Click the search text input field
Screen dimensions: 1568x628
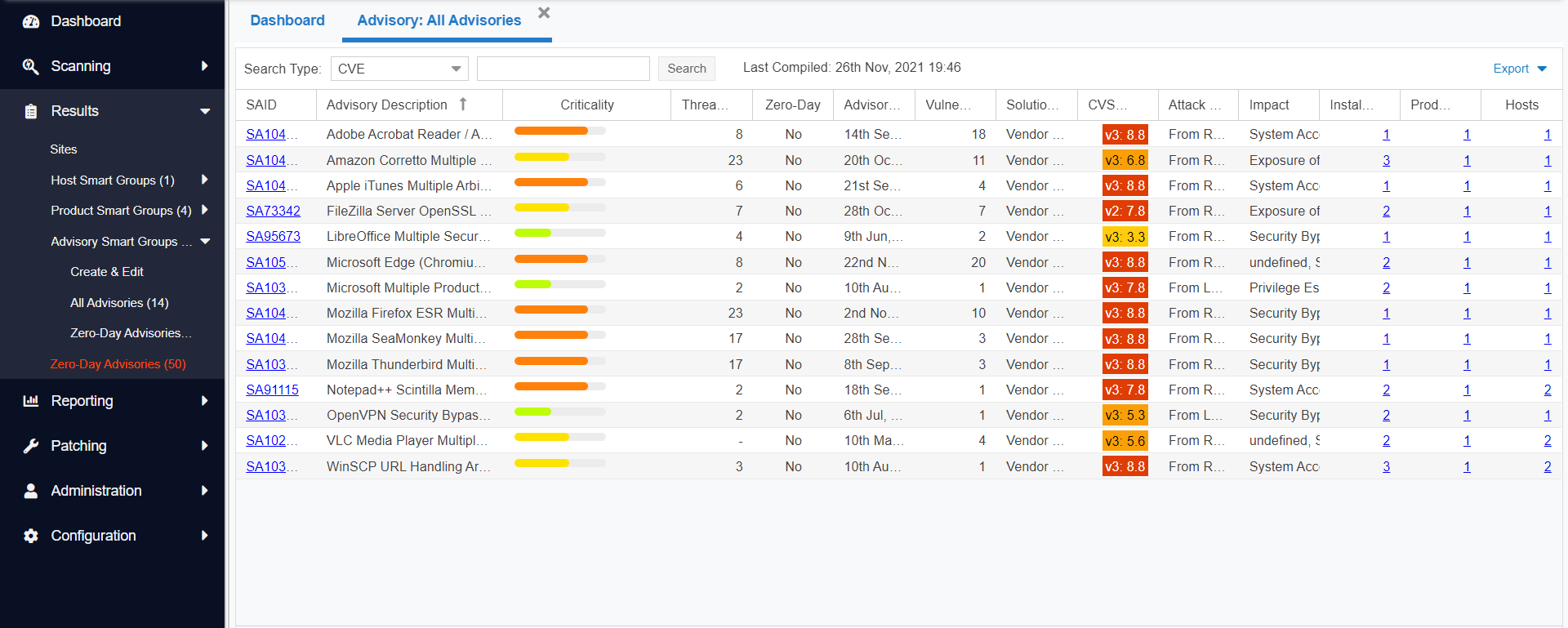[x=563, y=69]
